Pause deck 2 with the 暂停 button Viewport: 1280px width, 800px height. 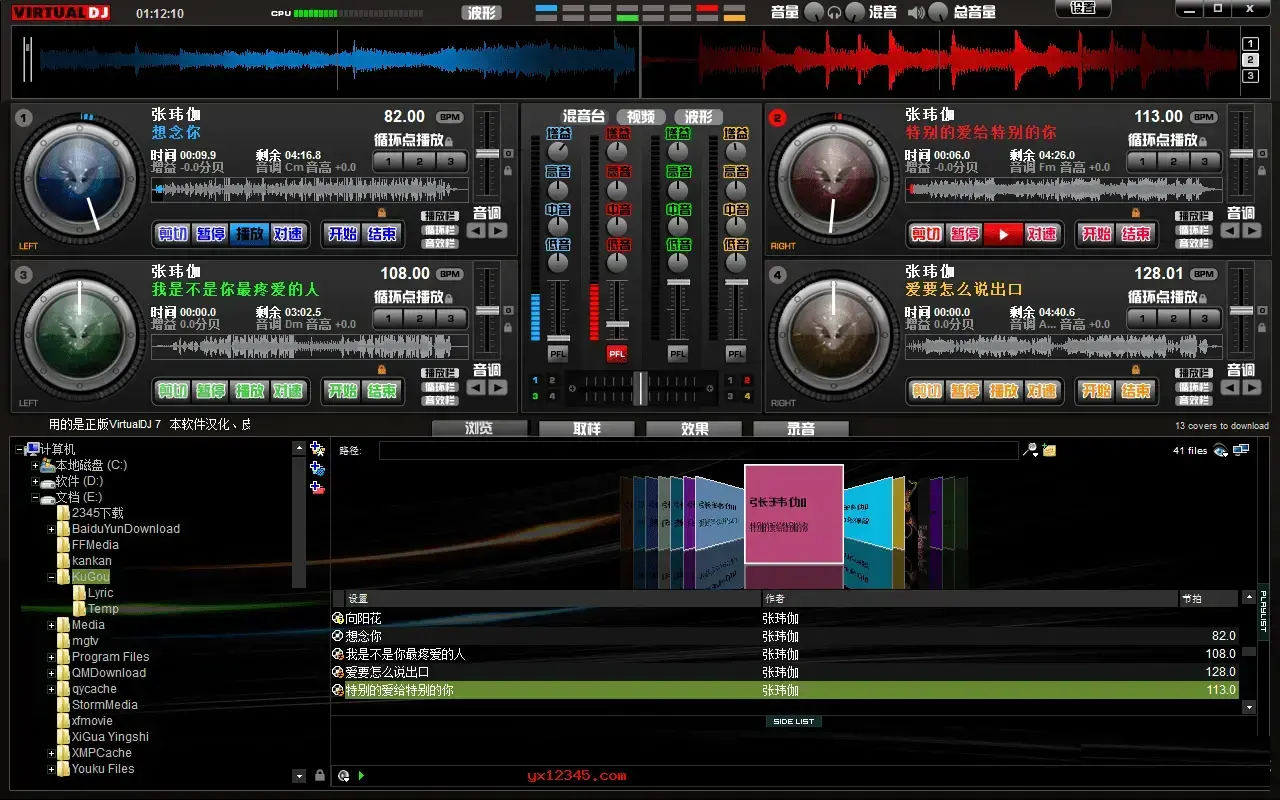tap(964, 234)
